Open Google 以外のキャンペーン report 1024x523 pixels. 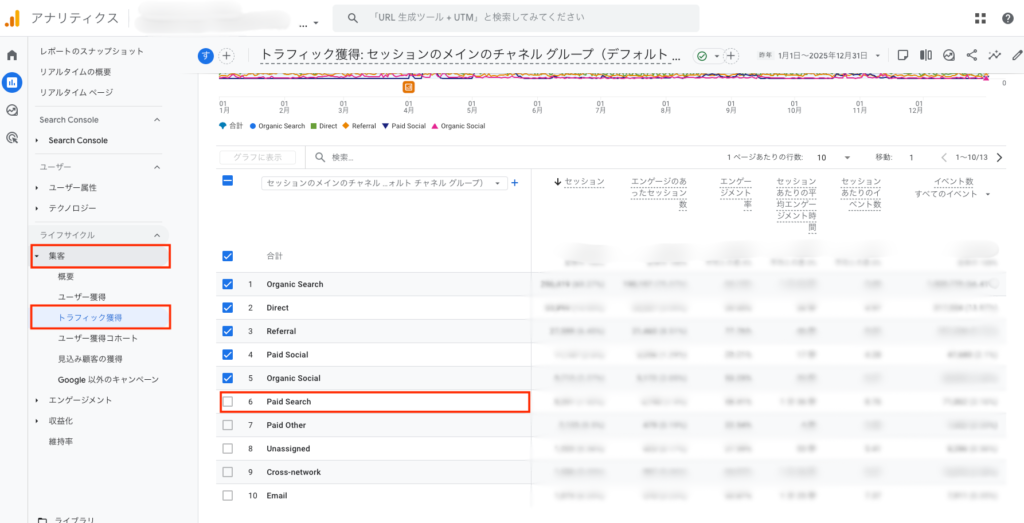coord(108,379)
